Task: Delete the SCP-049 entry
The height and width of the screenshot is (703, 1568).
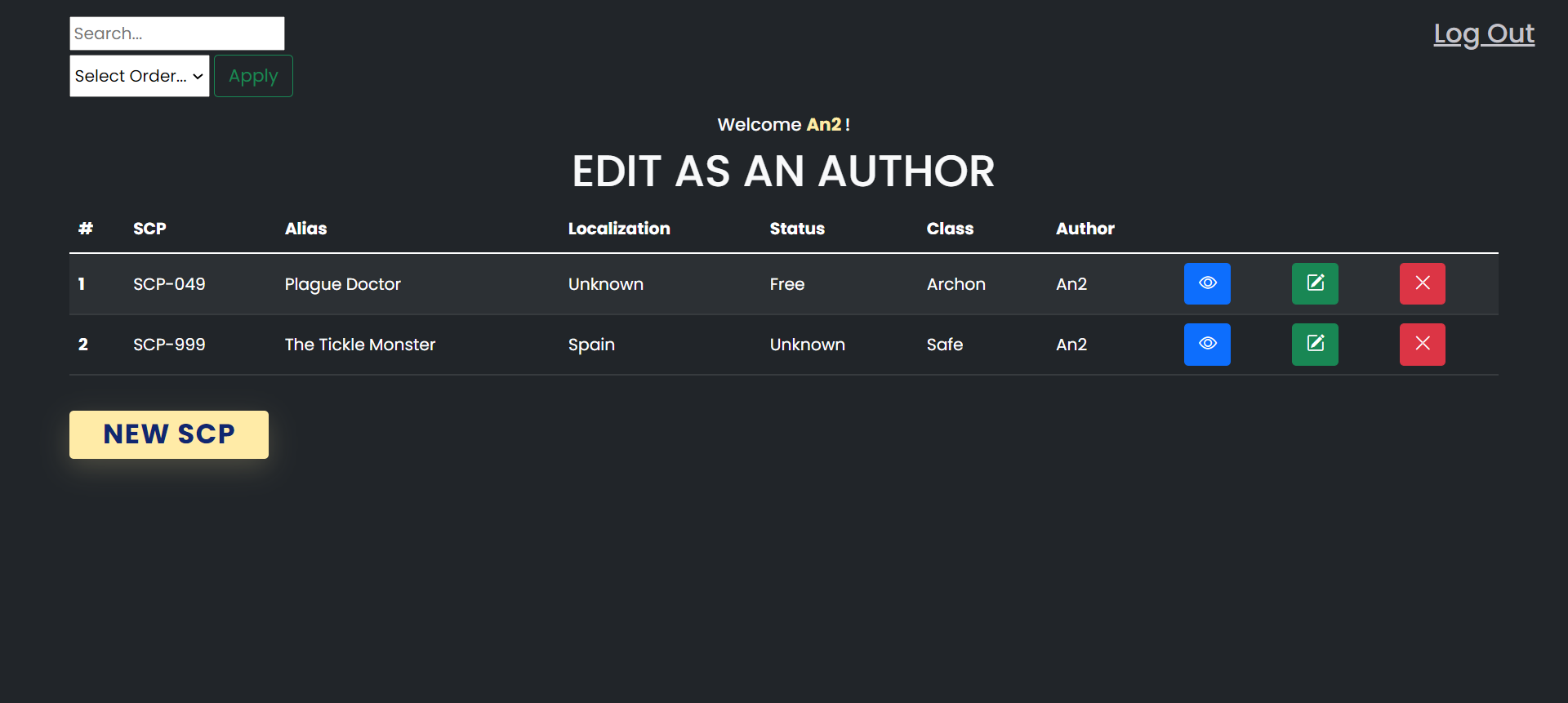Action: click(1422, 283)
